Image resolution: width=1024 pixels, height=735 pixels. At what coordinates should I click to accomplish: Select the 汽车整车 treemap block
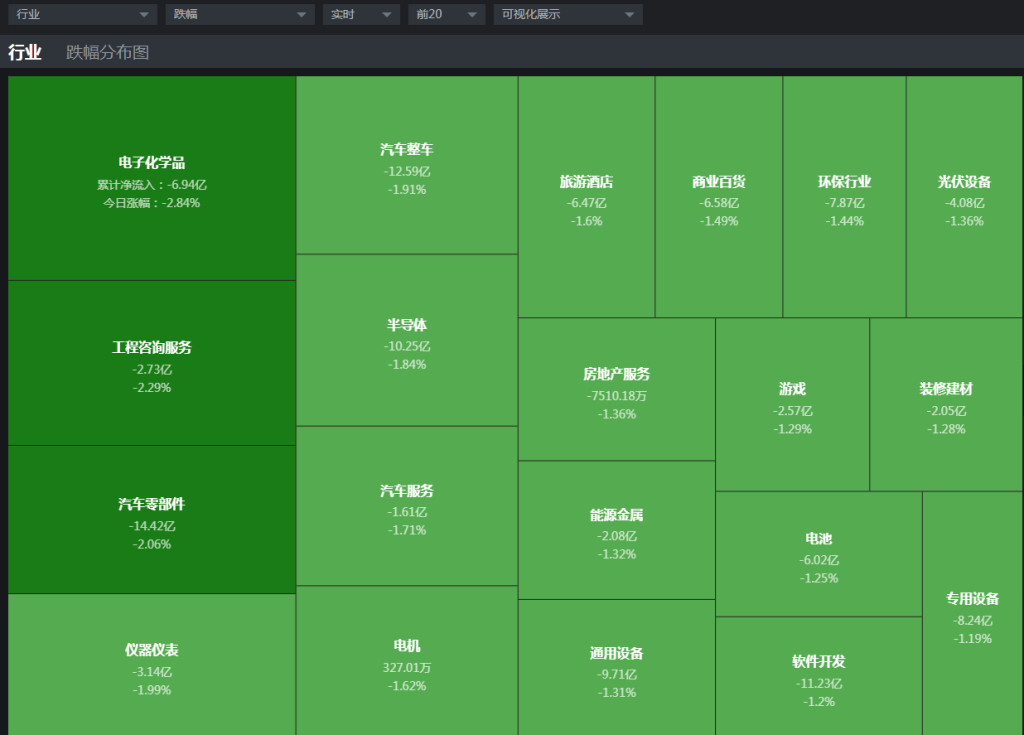click(407, 165)
